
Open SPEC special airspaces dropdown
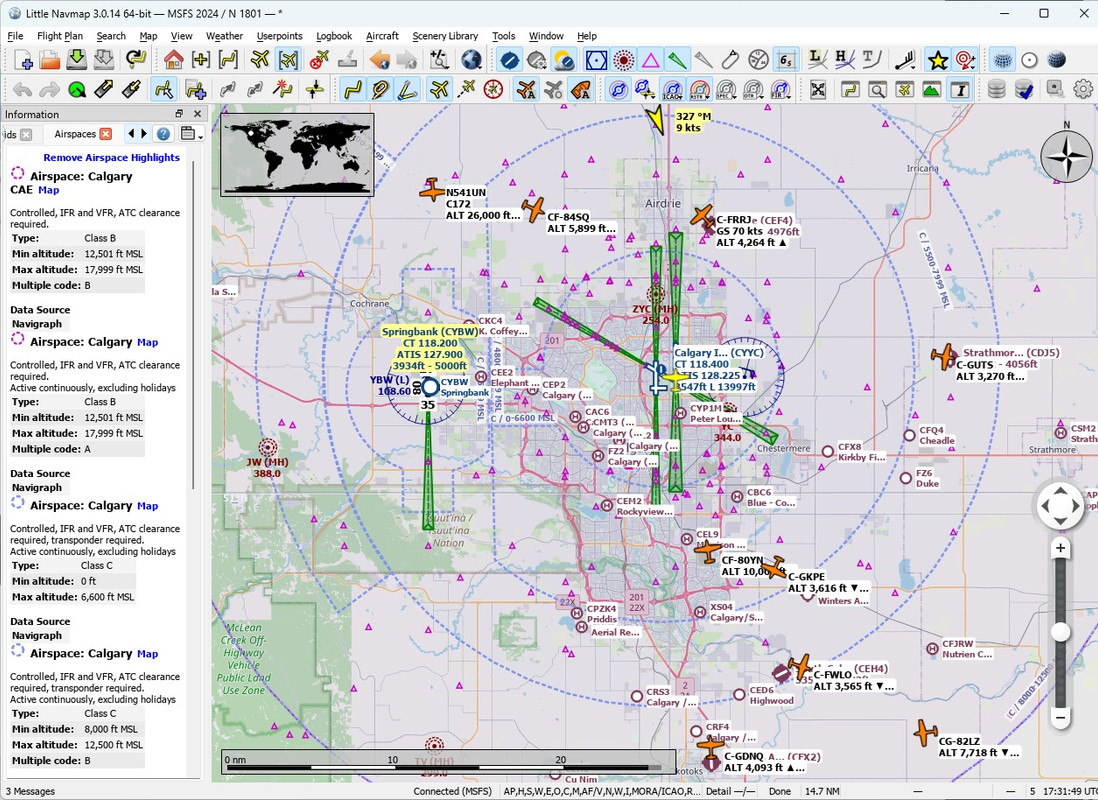point(726,90)
